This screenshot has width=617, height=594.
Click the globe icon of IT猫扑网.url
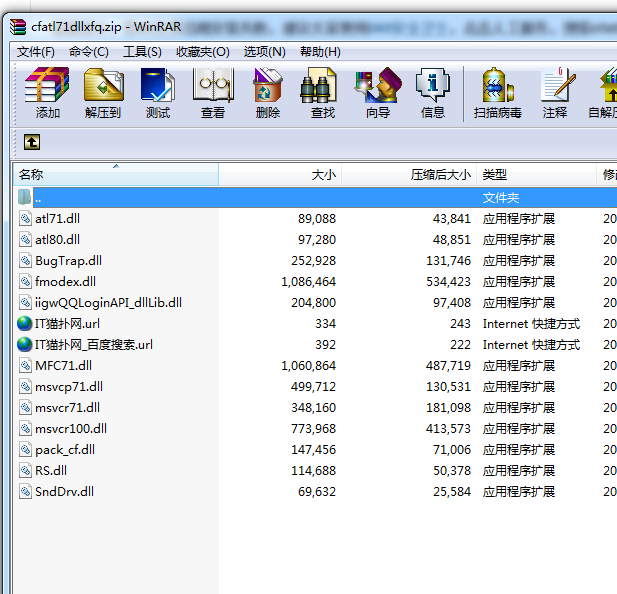(x=24, y=323)
